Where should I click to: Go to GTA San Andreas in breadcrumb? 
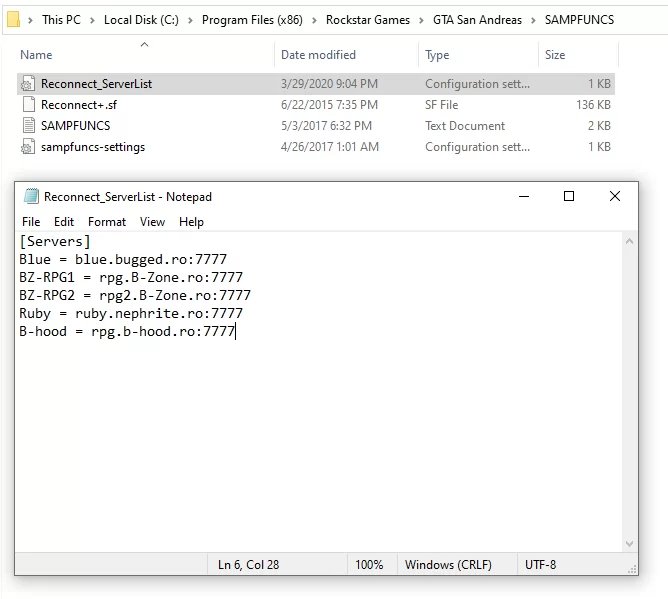(477, 20)
